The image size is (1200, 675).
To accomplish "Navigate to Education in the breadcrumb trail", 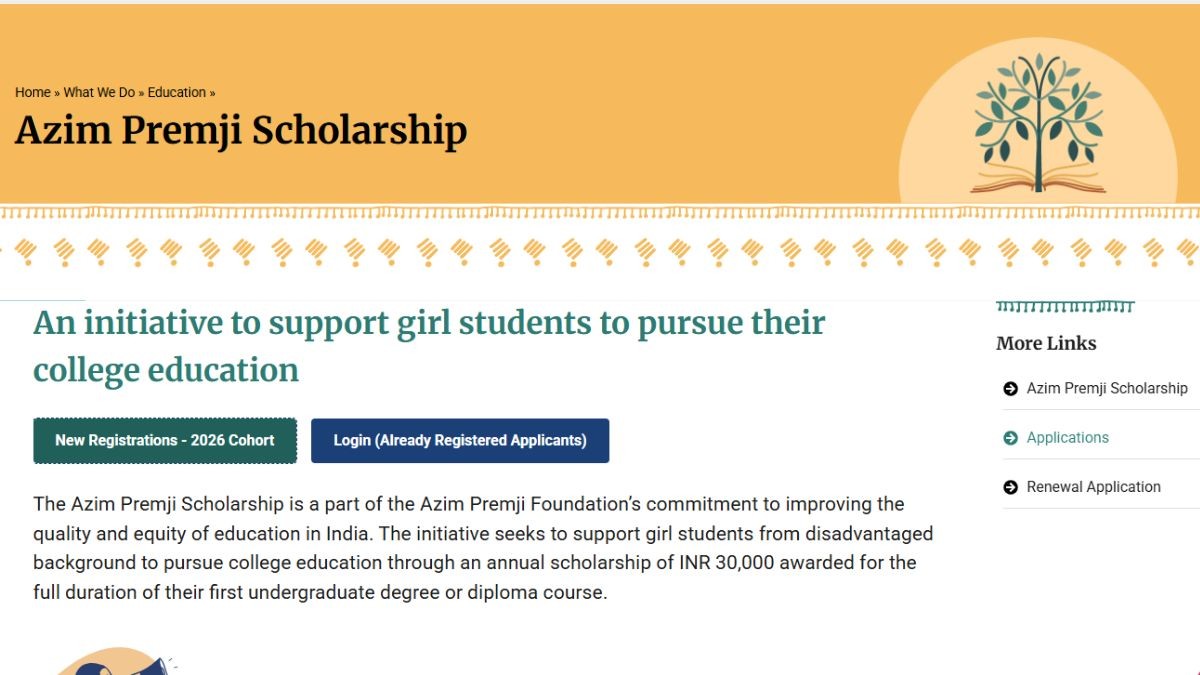I will coord(177,92).
